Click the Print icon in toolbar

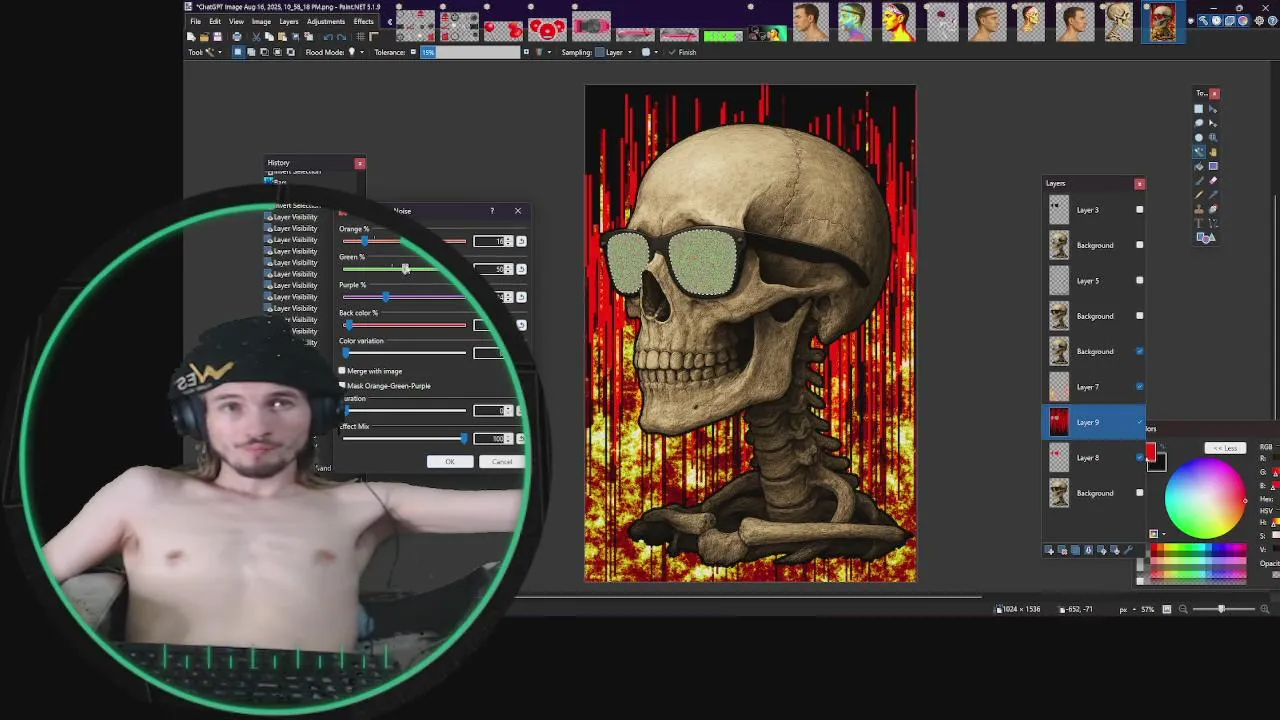pyautogui.click(x=237, y=36)
